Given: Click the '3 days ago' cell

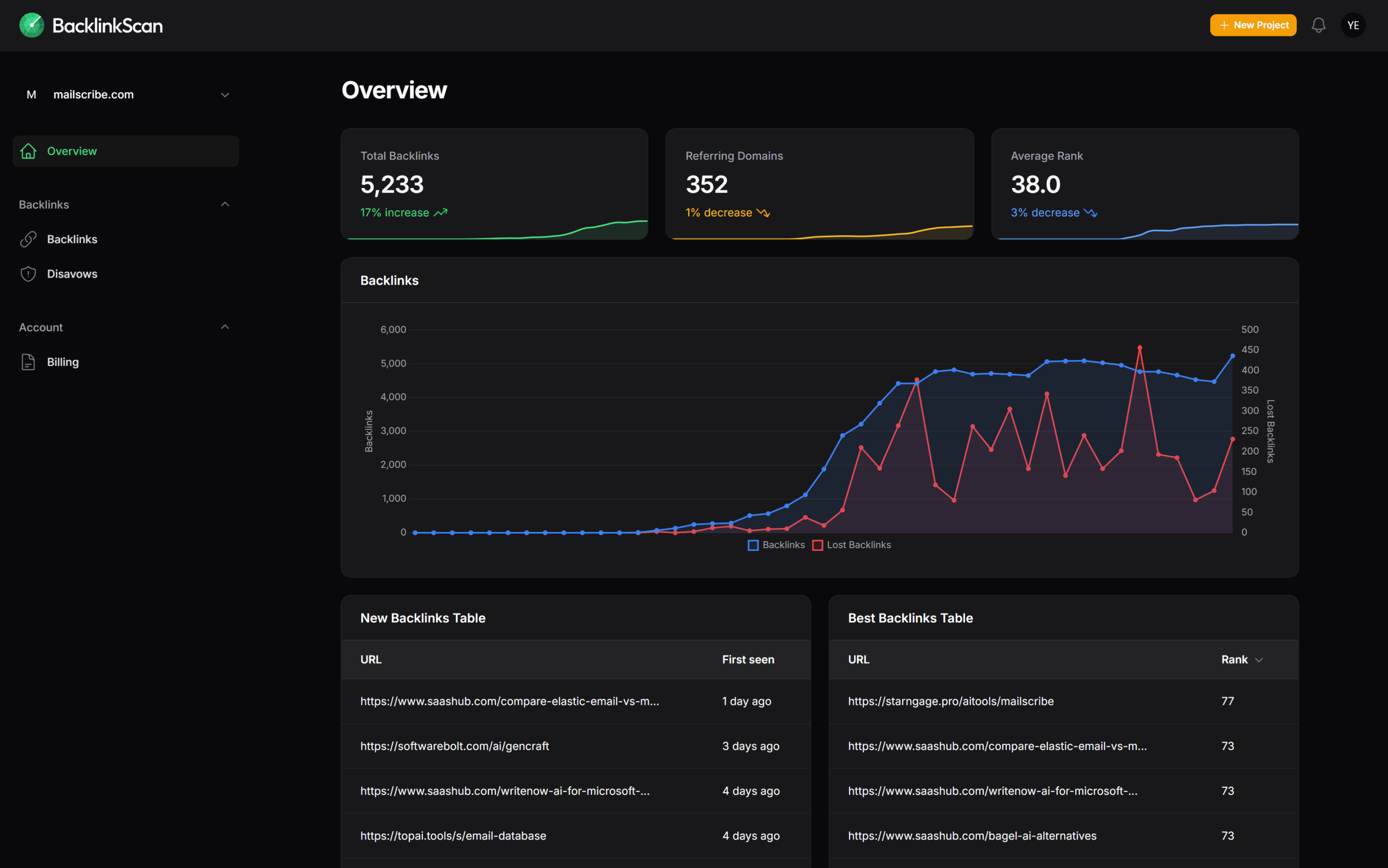Looking at the screenshot, I should coord(751,747).
